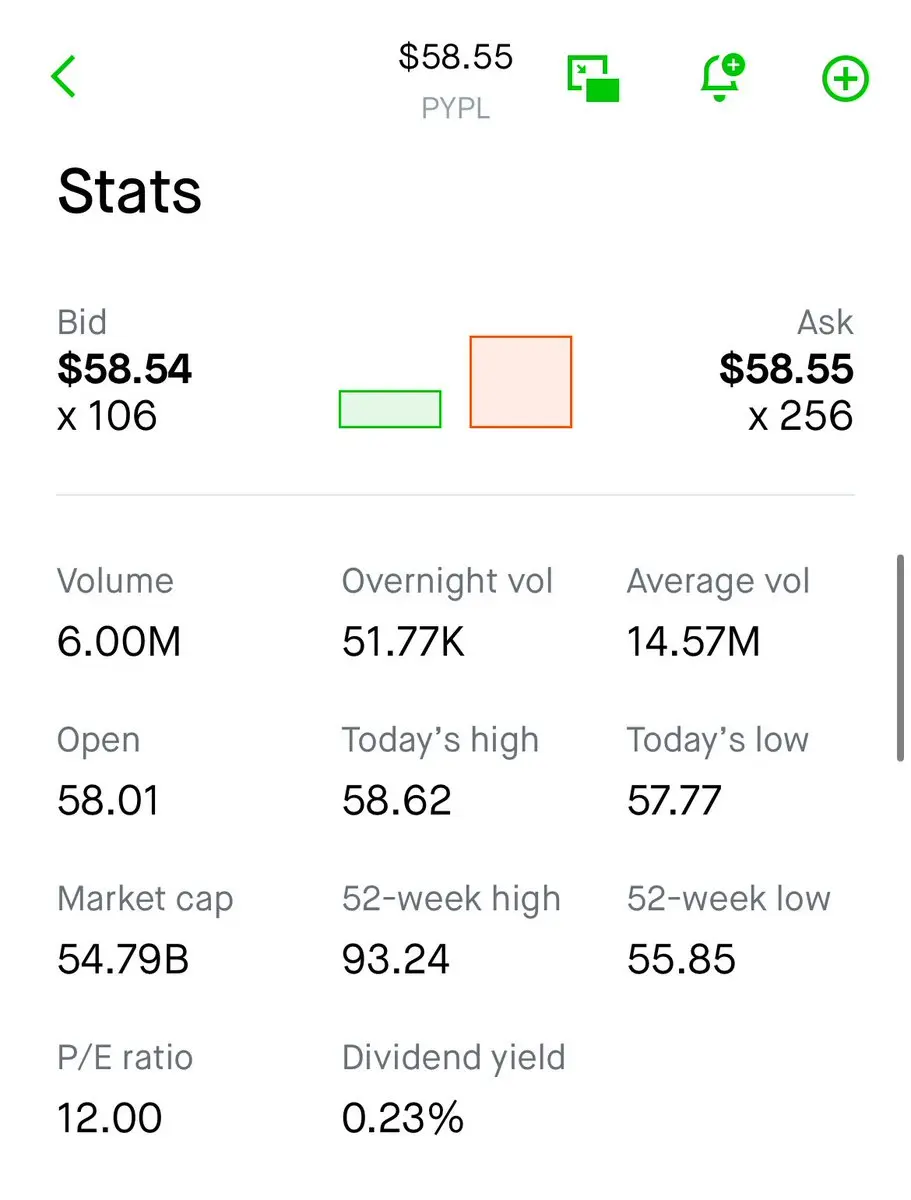
Task: Tap the 52-week low value
Action: [x=681, y=960]
